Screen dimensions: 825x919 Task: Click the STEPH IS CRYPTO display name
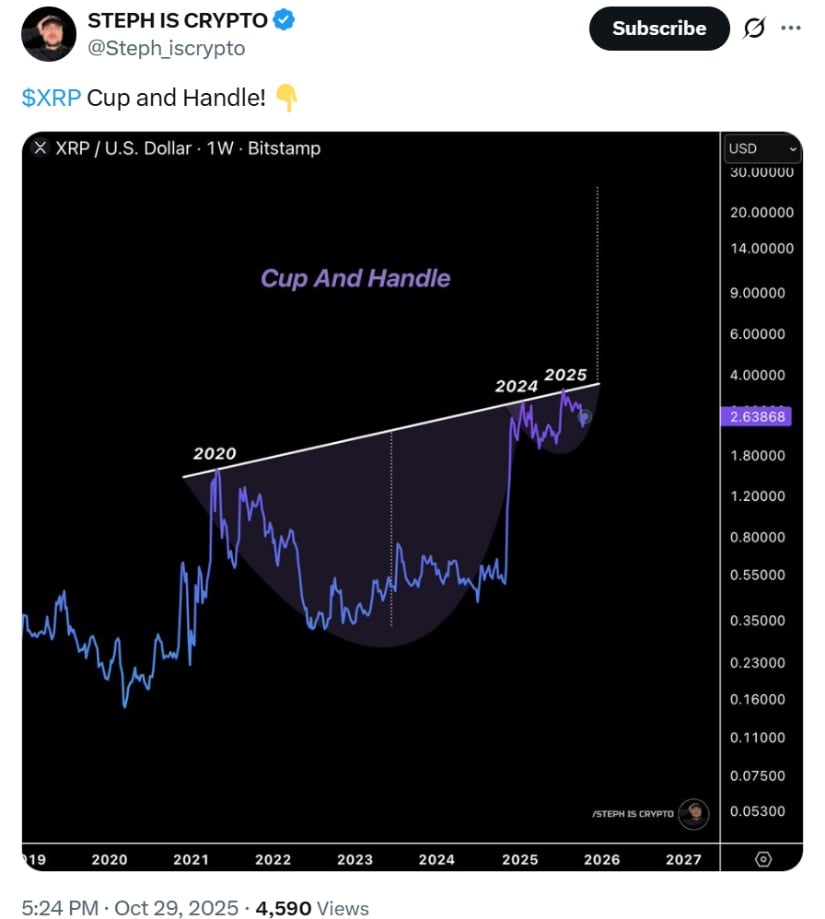[178, 20]
